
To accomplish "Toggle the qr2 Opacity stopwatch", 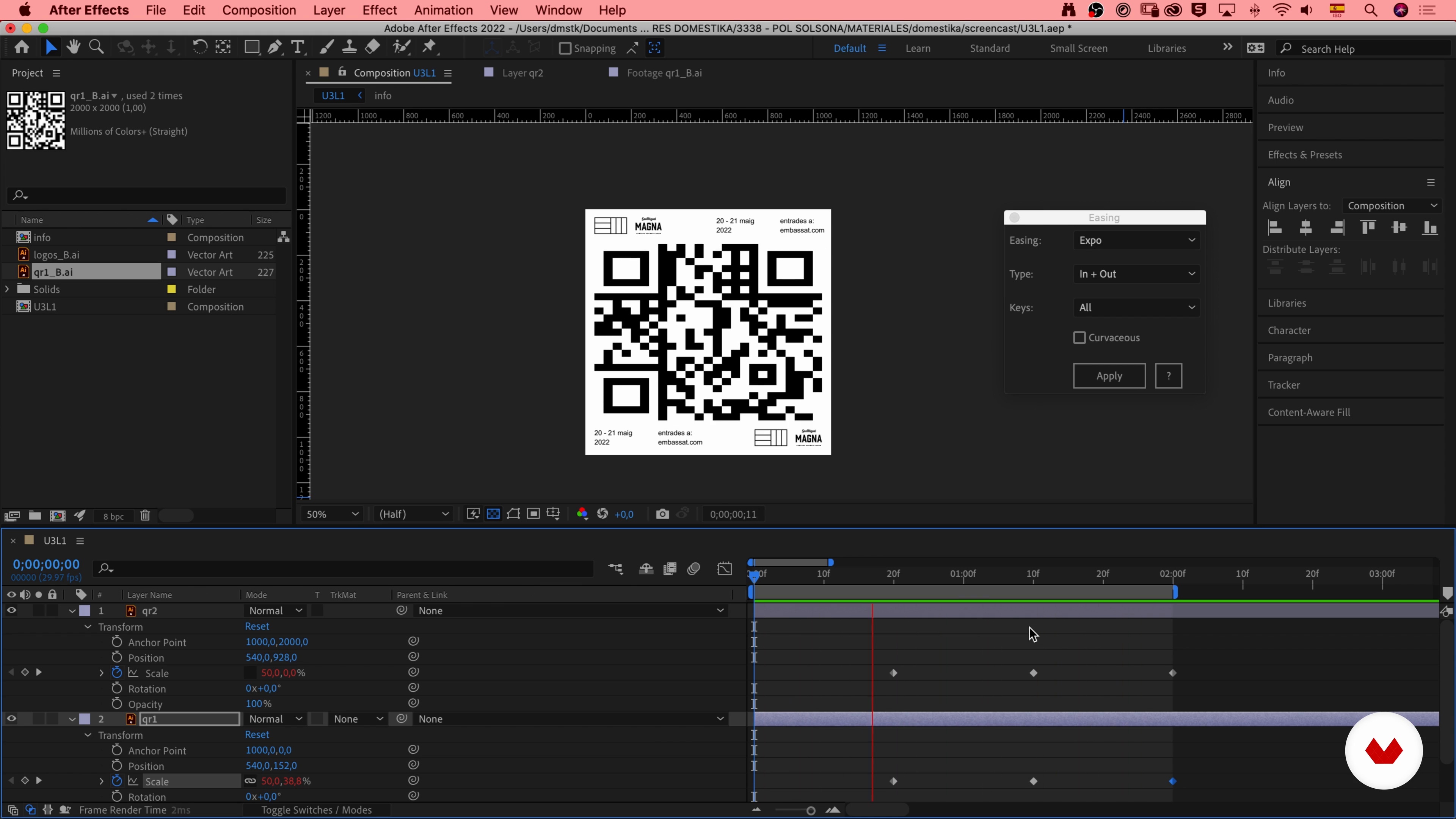I will pos(116,704).
